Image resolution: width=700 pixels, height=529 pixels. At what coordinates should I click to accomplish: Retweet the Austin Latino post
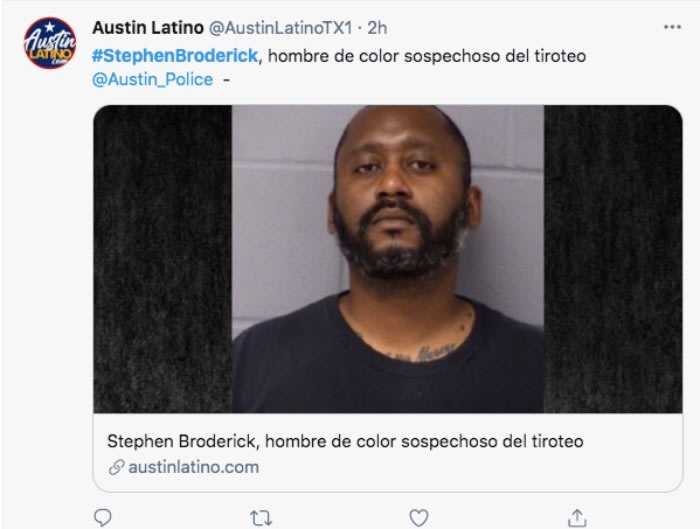(x=261, y=518)
